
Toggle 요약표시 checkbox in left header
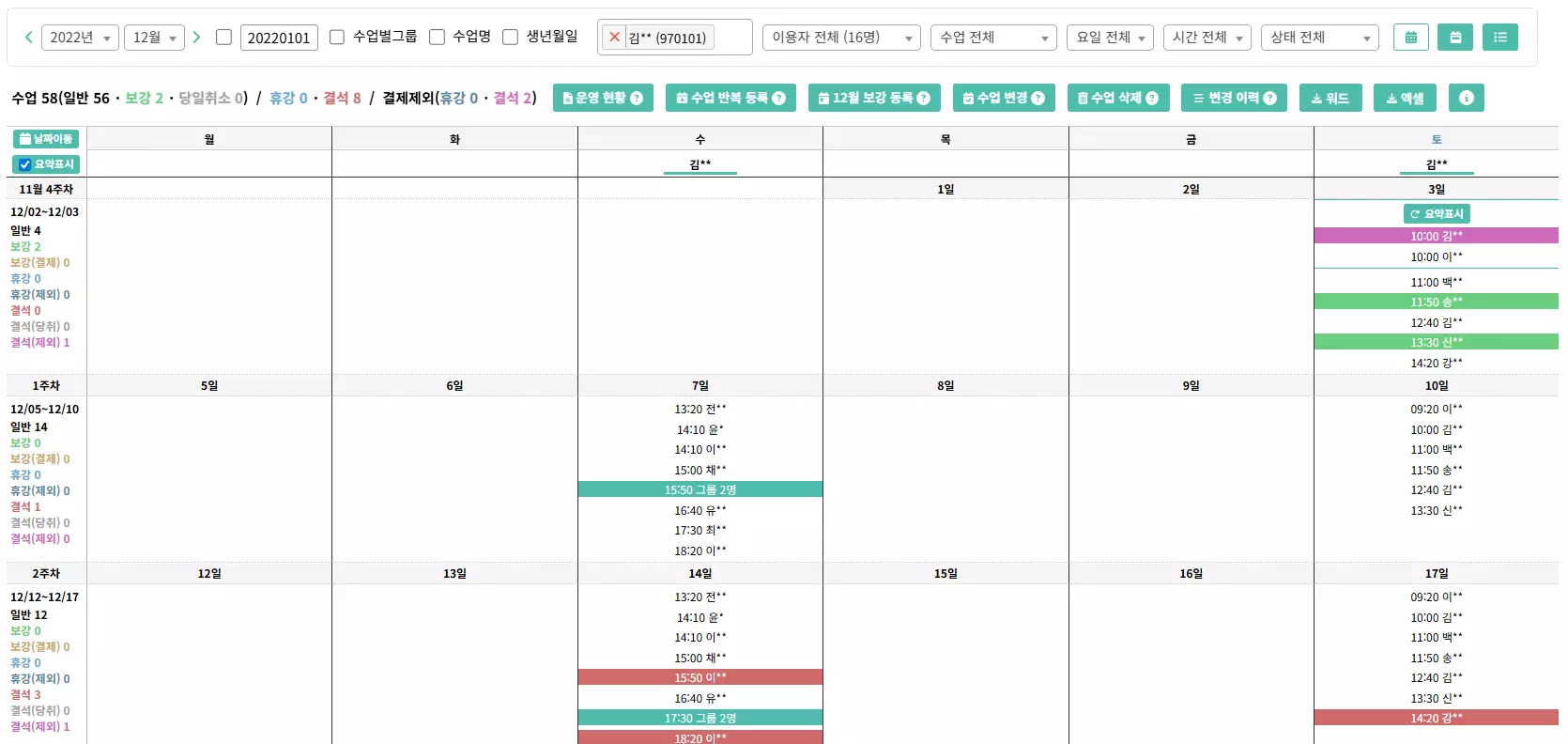pos(25,164)
